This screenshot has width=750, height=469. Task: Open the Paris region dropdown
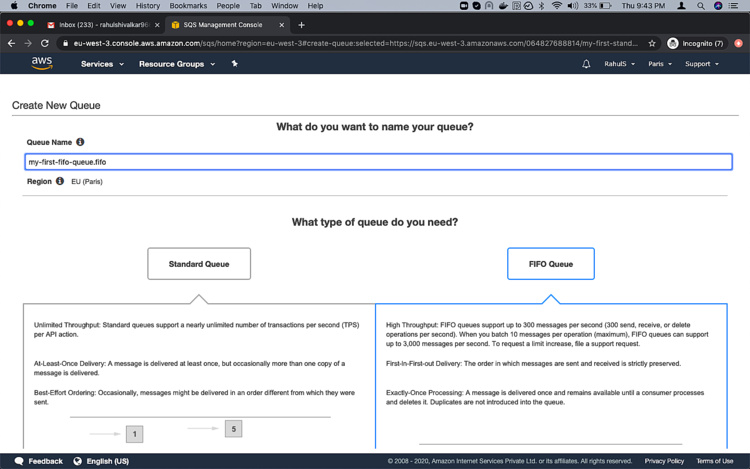click(x=660, y=64)
